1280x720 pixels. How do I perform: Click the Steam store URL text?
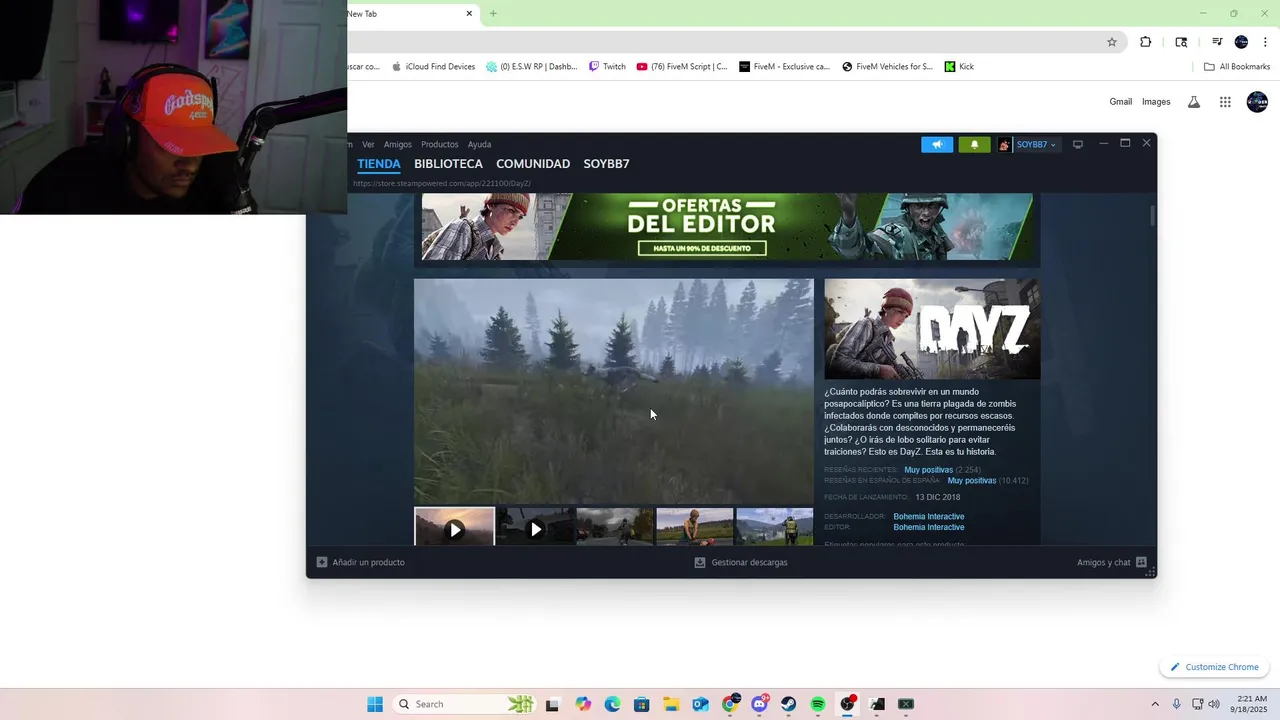[x=441, y=184]
